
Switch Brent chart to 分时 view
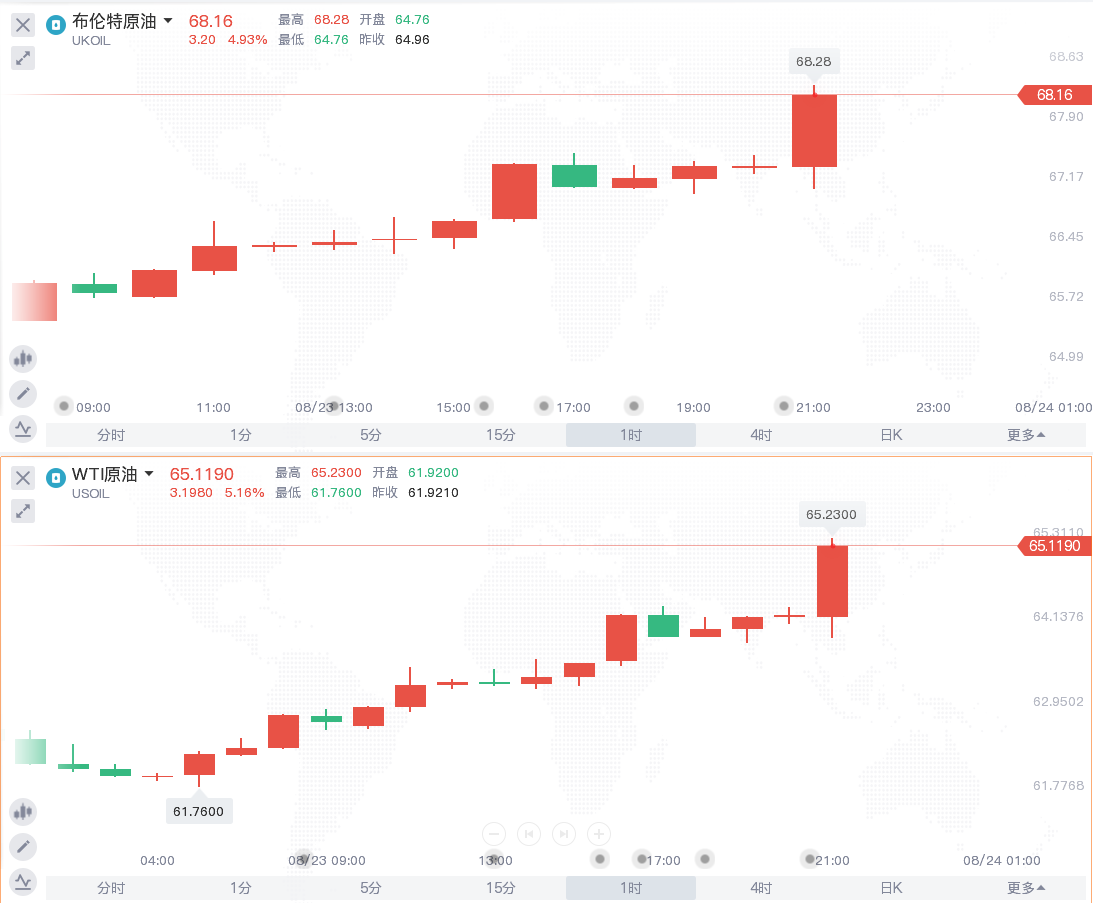pos(111,435)
